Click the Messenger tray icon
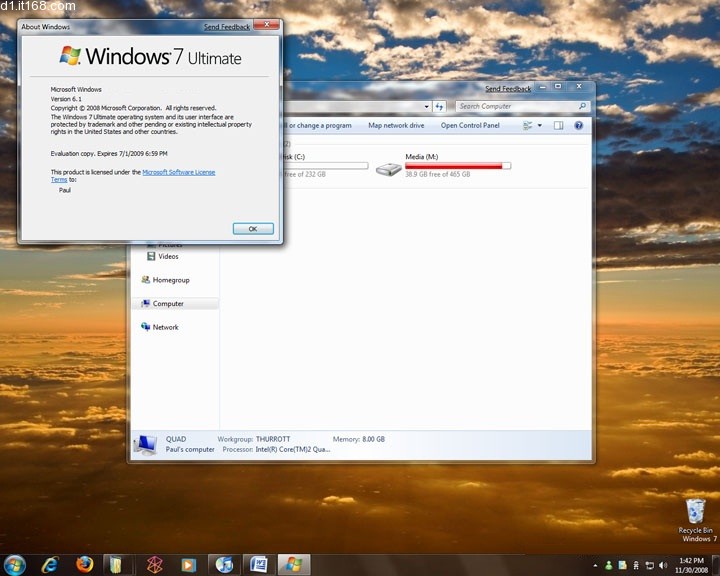 609,565
